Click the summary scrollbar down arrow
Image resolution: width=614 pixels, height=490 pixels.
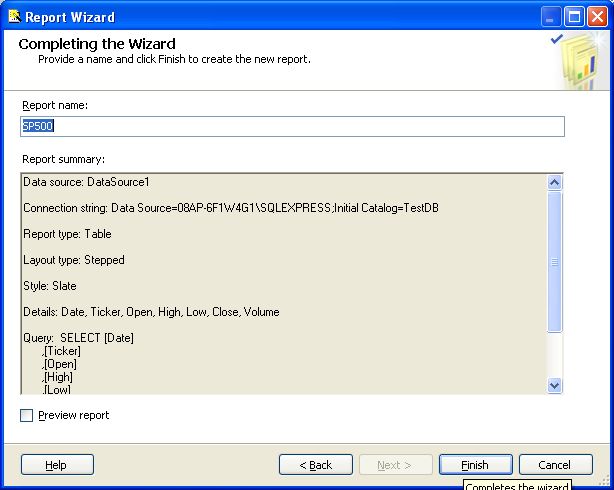(555, 385)
